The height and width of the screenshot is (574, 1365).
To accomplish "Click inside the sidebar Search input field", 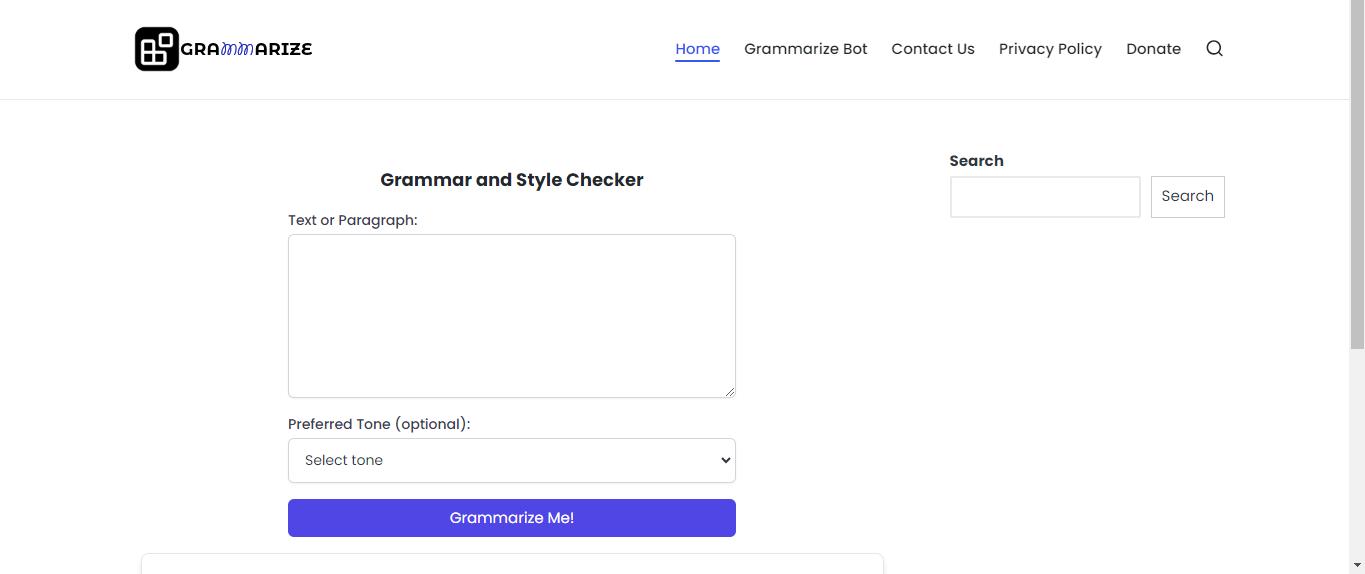I will tap(1045, 197).
